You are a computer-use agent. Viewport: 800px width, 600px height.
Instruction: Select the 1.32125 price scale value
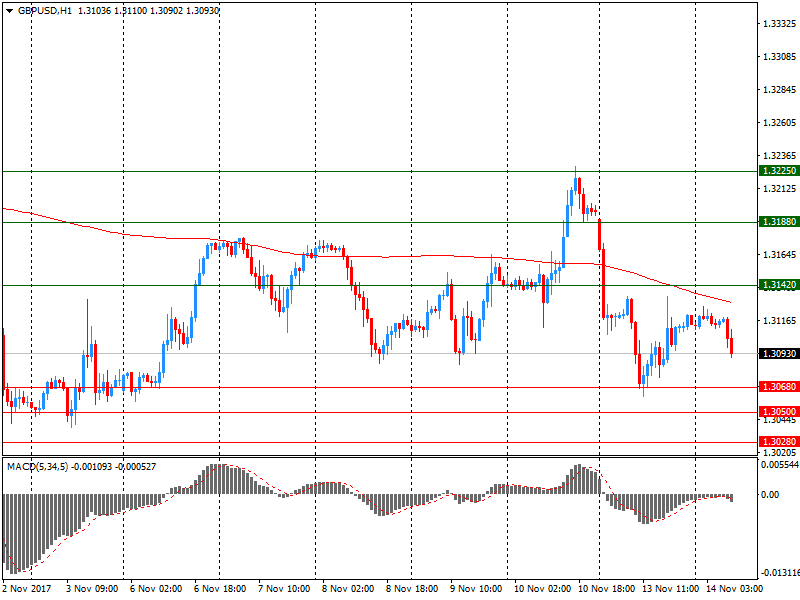780,189
